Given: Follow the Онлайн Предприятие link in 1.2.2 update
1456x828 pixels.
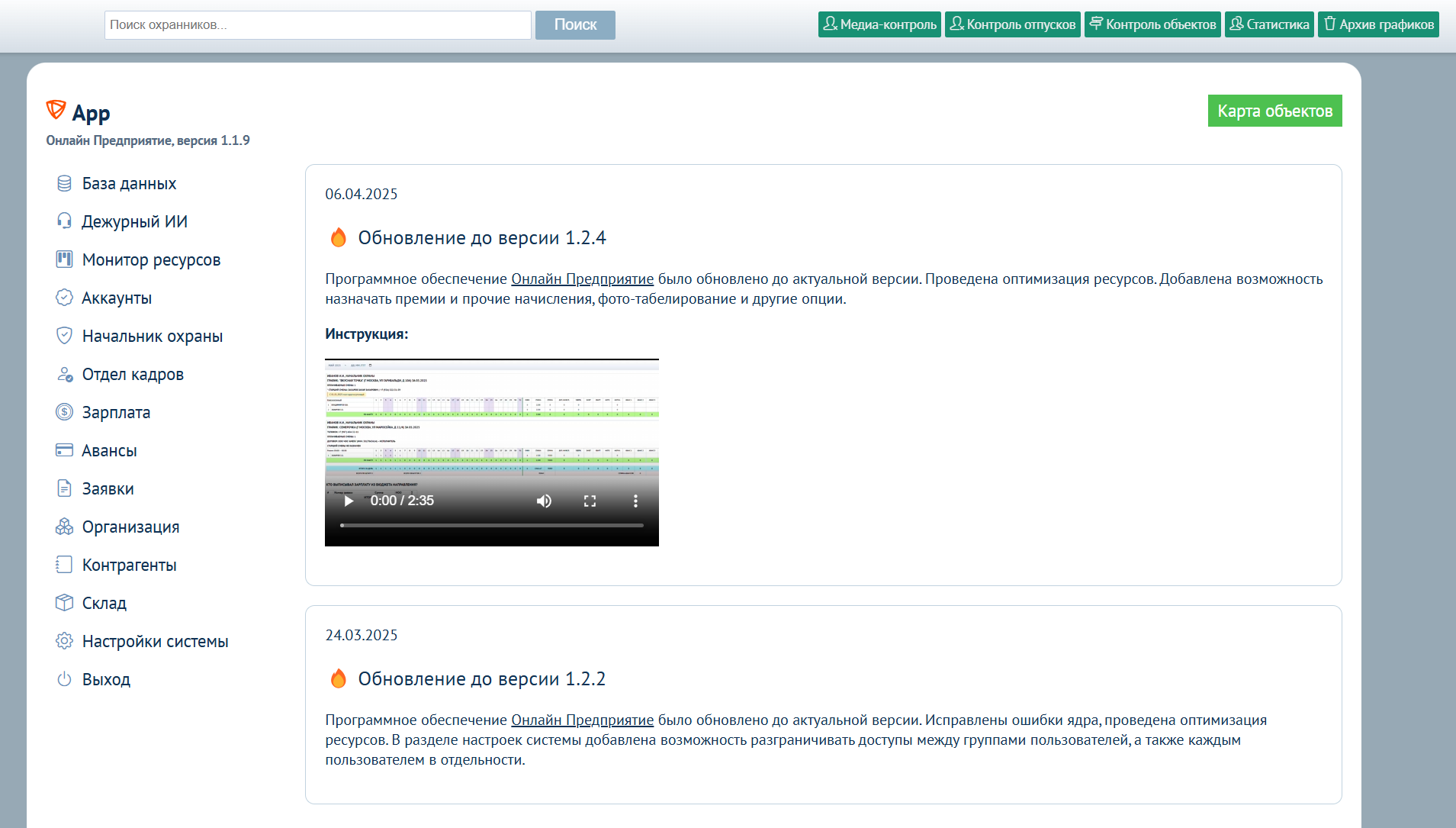Looking at the screenshot, I should coord(582,720).
